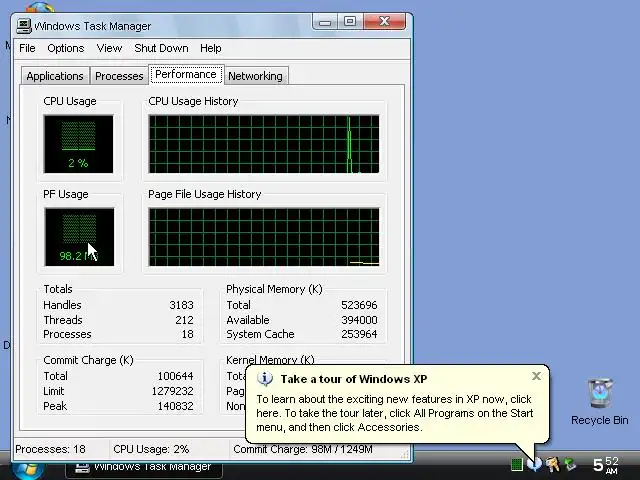Switch to the Processes tab
640x480 pixels.
pyautogui.click(x=119, y=76)
